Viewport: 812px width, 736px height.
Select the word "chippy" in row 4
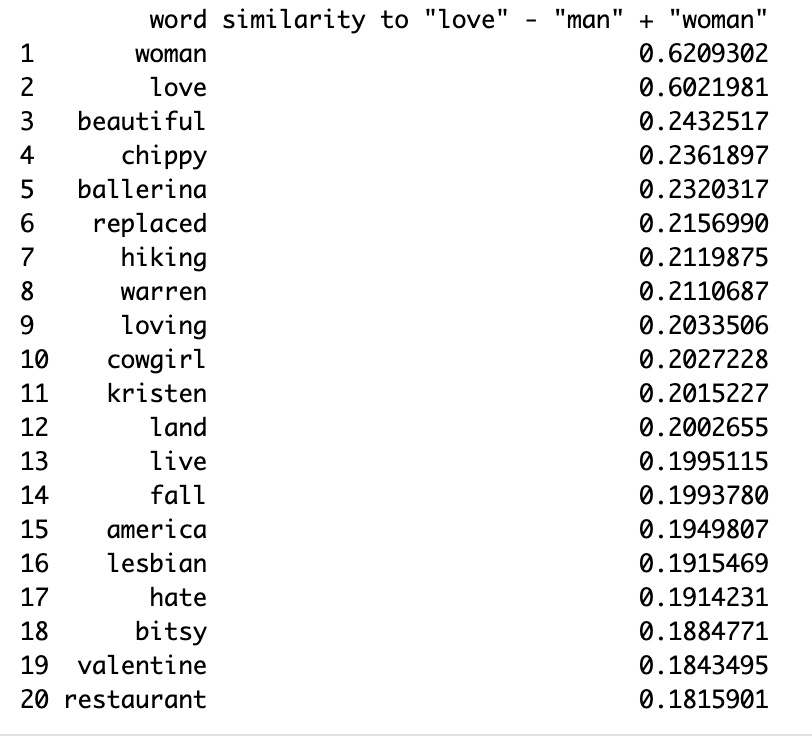tap(163, 156)
